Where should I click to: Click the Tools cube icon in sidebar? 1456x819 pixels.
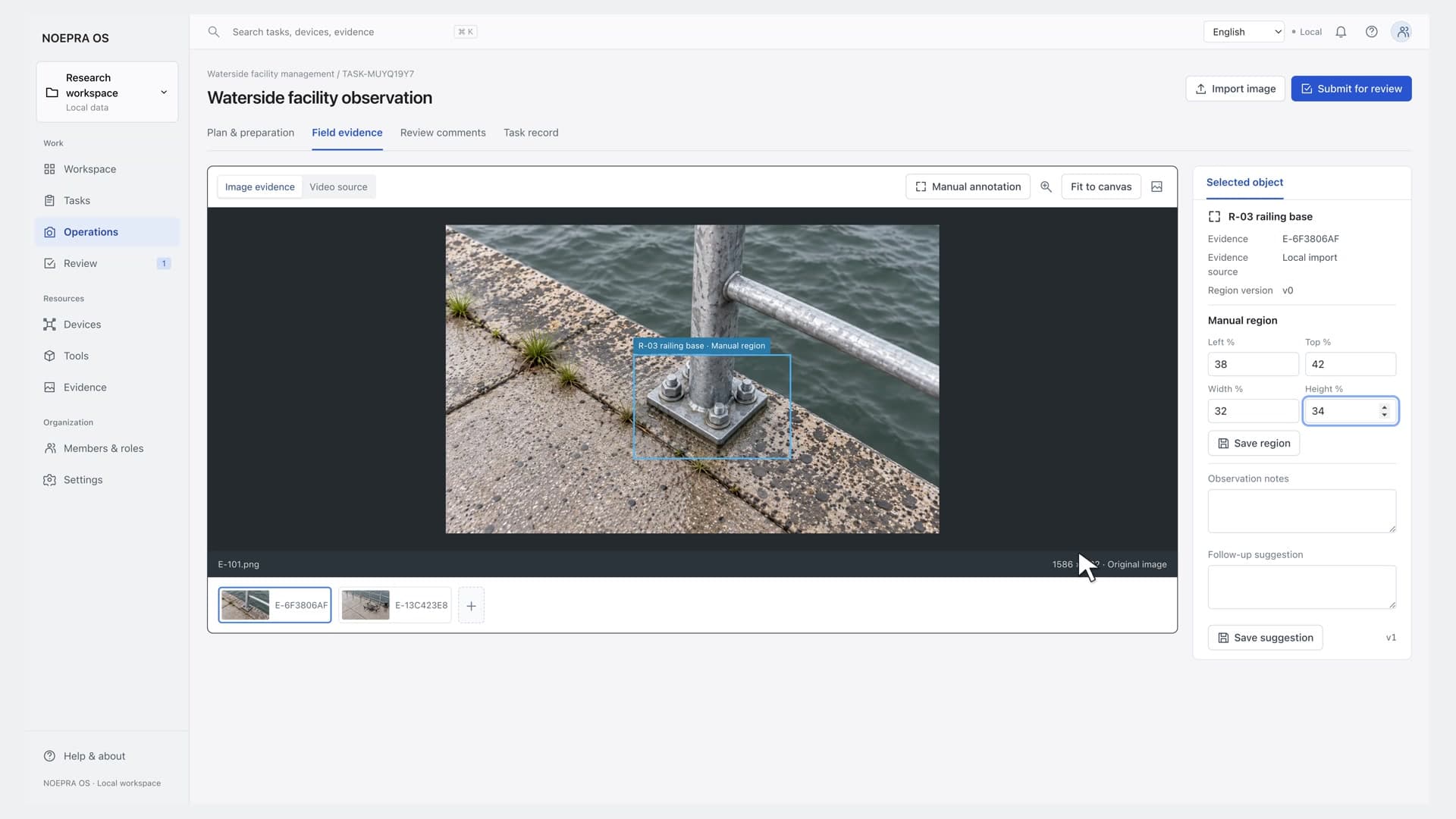[x=49, y=356]
